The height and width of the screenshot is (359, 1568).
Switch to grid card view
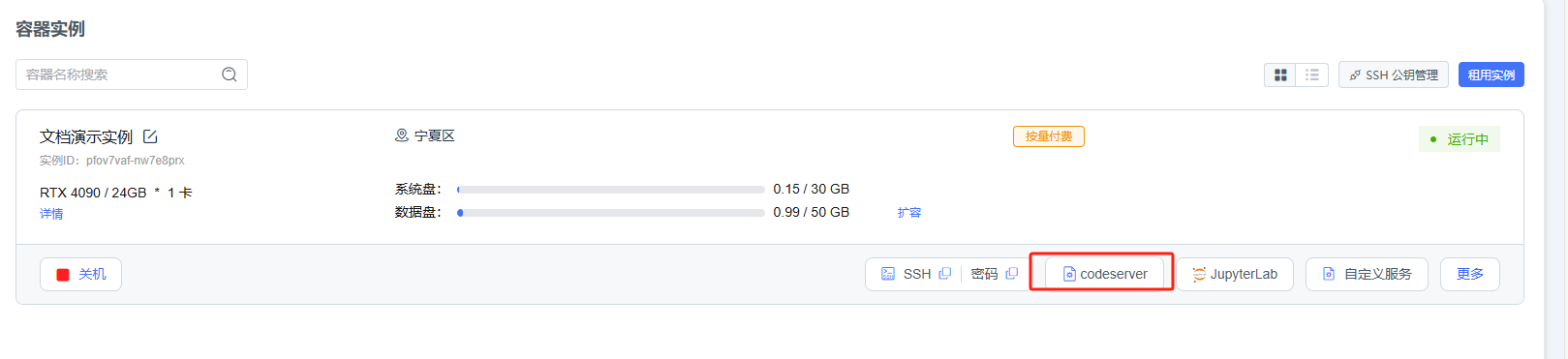[x=1280, y=75]
